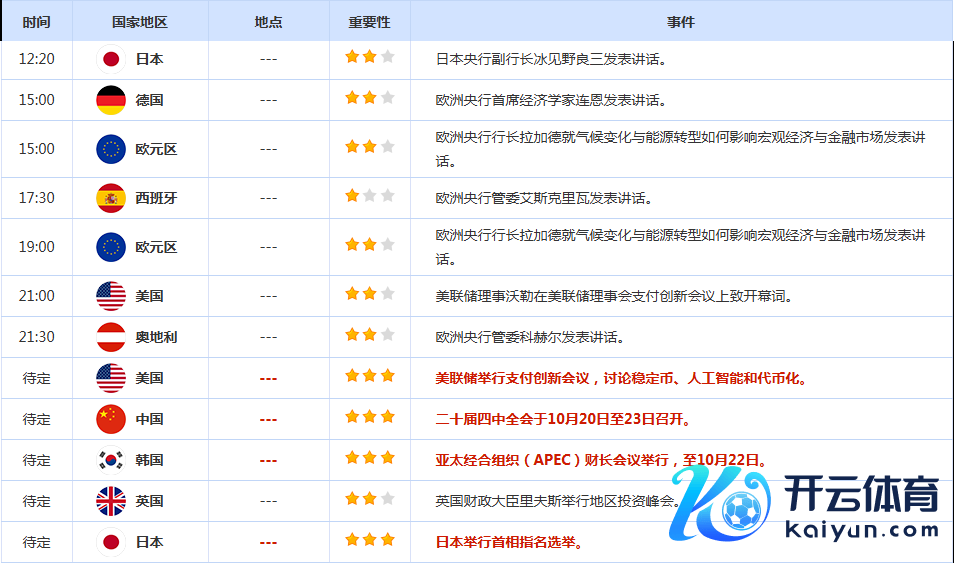954x563 pixels.
Task: Open the 二十届四中全会 event text
Action: coord(563,419)
